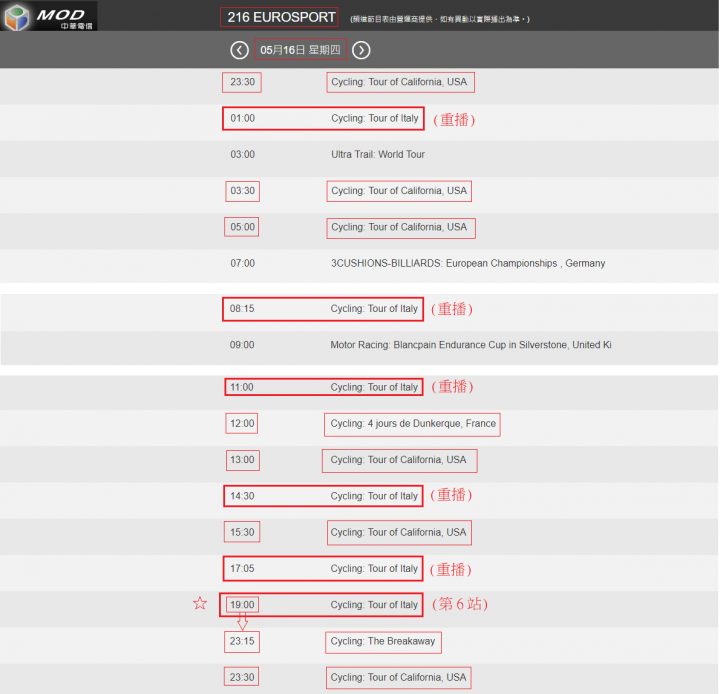Click the schedule disclaimer note in header
The width and height of the screenshot is (720, 694).
(x=440, y=19)
